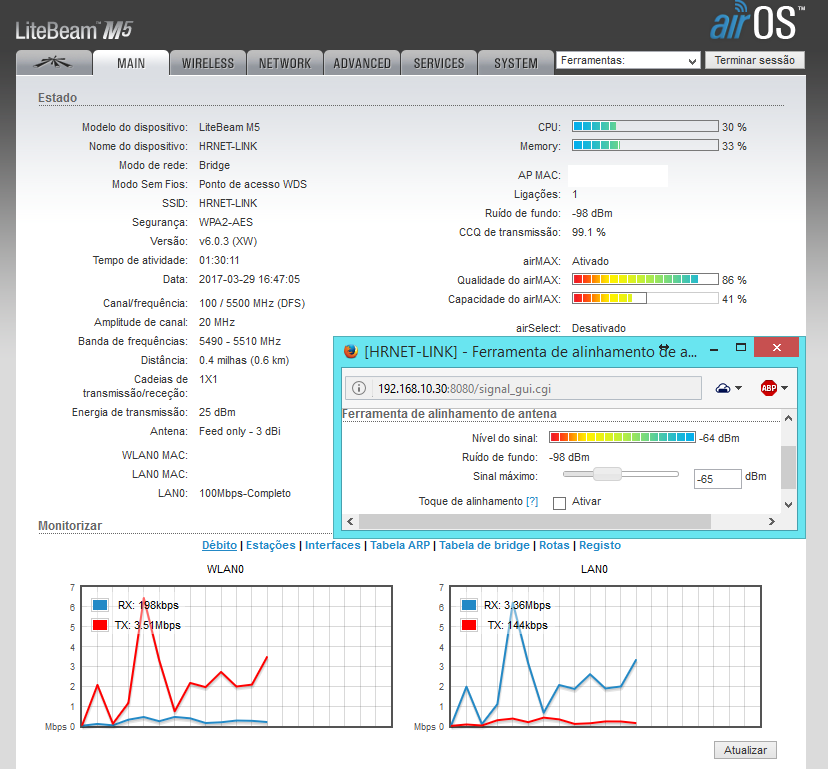Click the popup vertical scrollbar up arrow

tap(788, 418)
